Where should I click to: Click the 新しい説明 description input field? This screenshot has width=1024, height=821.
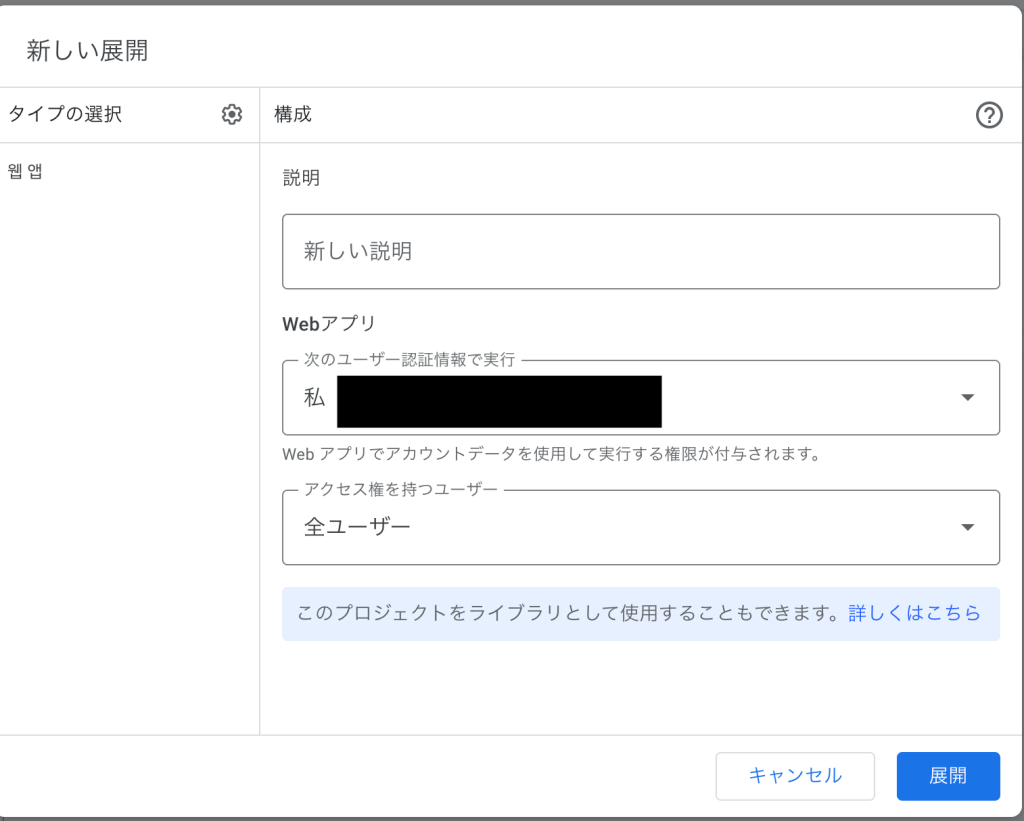pyautogui.click(x=640, y=252)
